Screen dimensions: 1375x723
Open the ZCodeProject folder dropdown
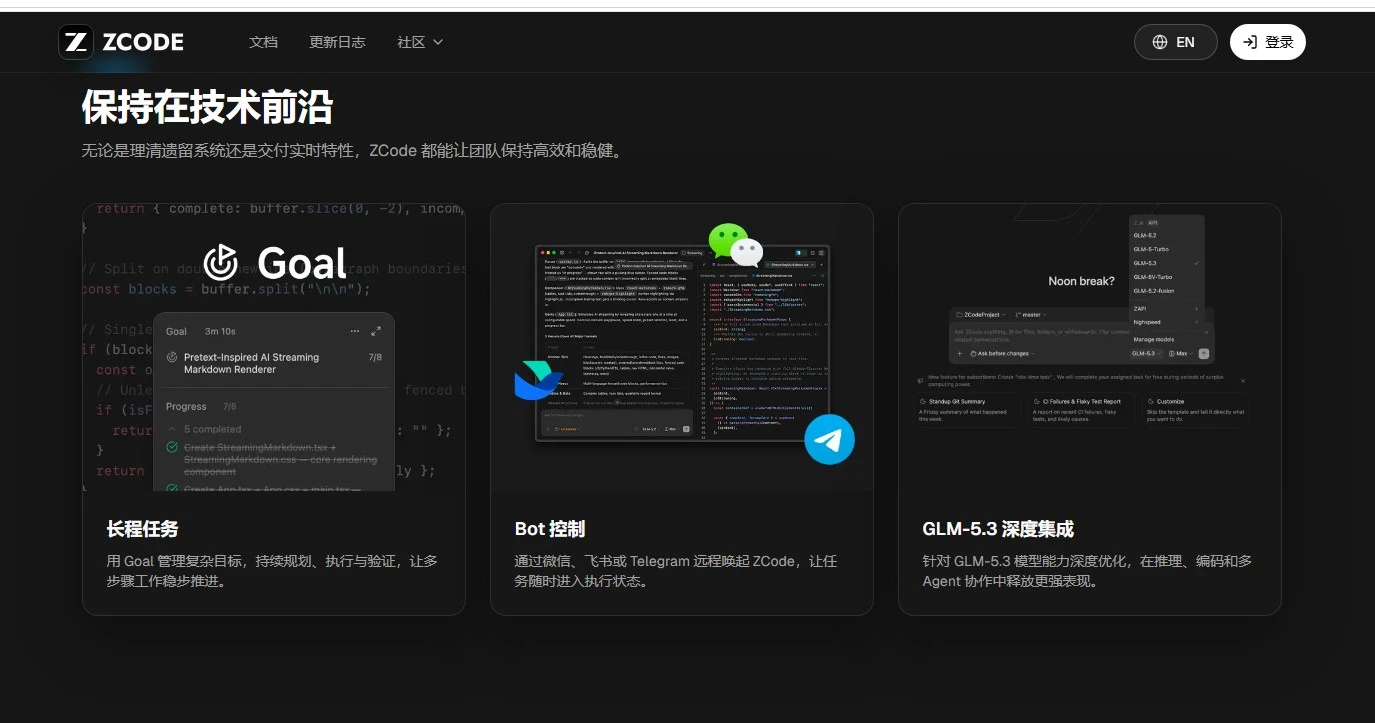[x=983, y=314]
